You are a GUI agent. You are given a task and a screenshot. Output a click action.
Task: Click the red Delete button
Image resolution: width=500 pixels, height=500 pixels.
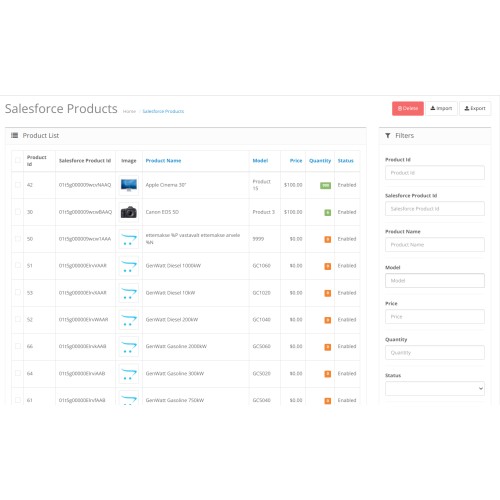click(x=407, y=108)
